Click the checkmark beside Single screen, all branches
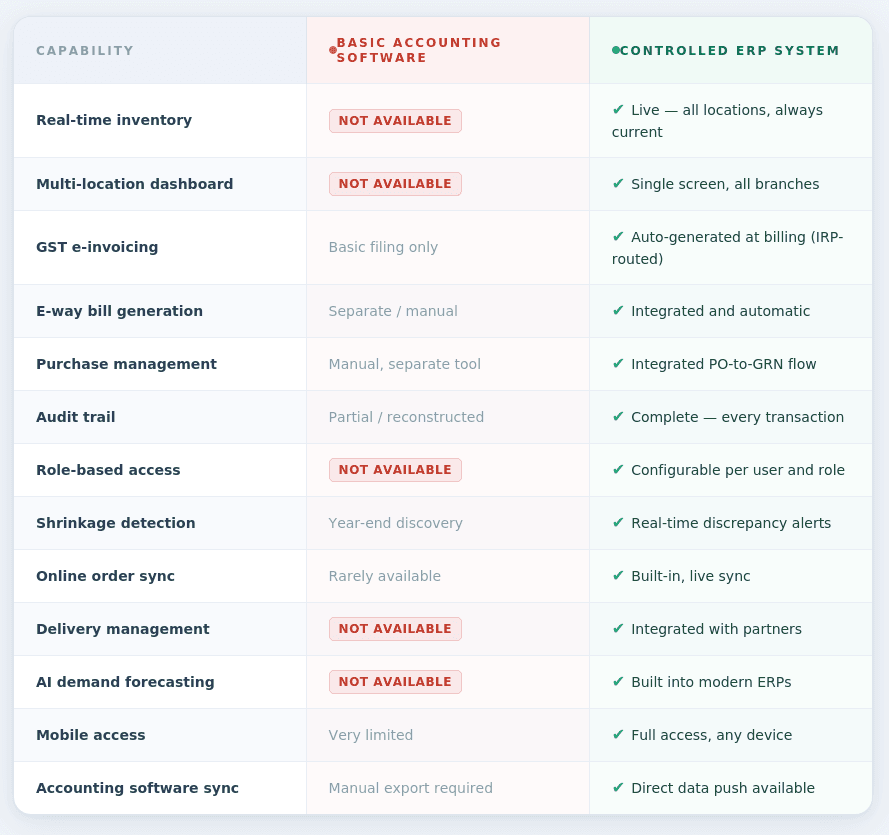Image resolution: width=889 pixels, height=835 pixels. click(618, 184)
